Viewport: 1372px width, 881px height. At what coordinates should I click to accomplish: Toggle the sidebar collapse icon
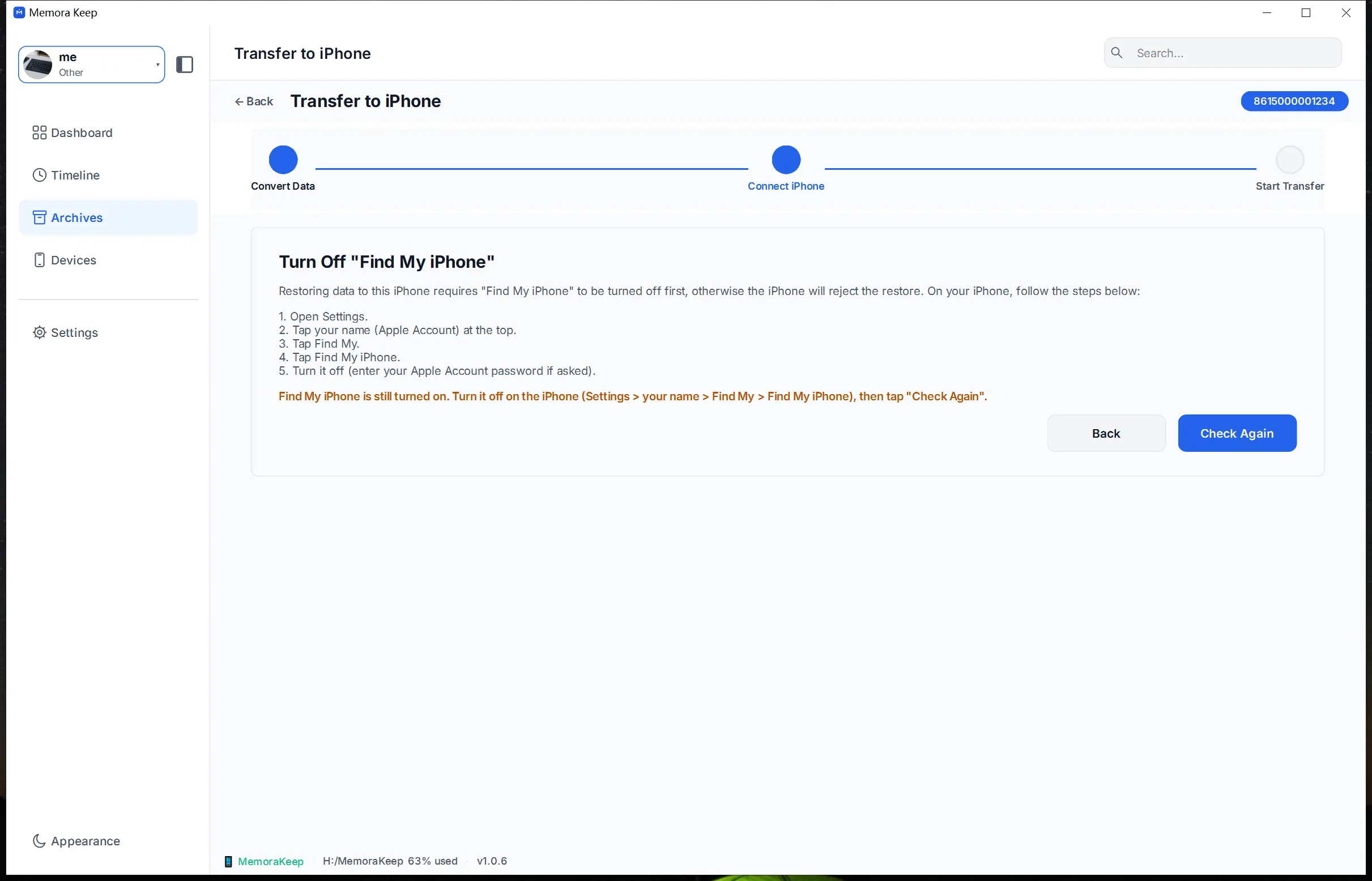tap(184, 65)
